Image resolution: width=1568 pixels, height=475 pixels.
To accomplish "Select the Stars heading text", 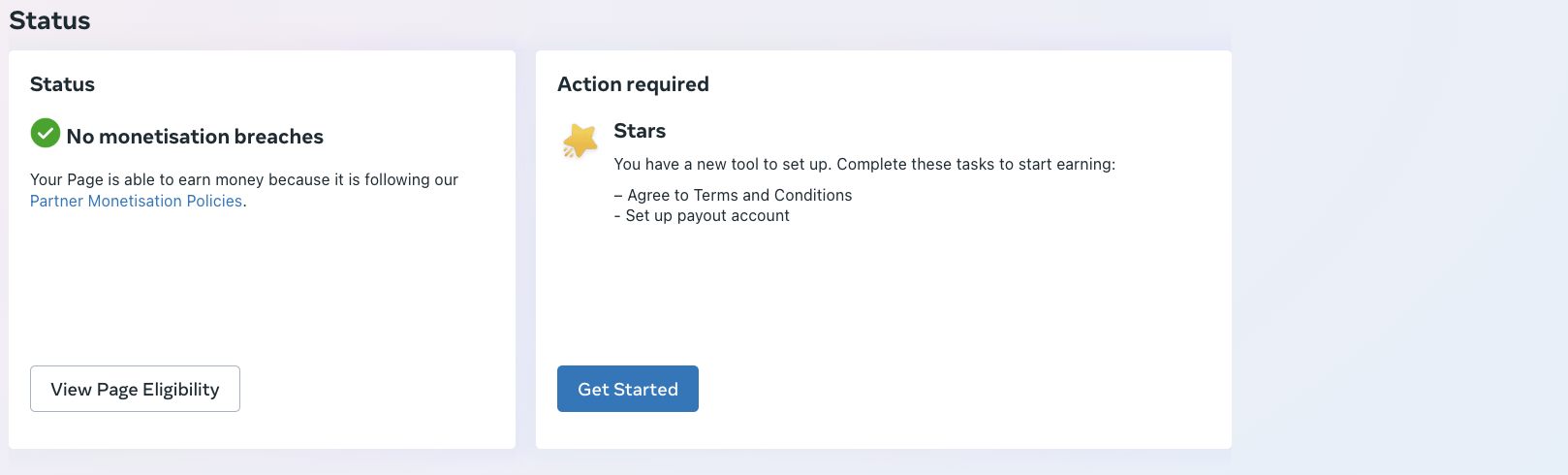I will tap(640, 131).
